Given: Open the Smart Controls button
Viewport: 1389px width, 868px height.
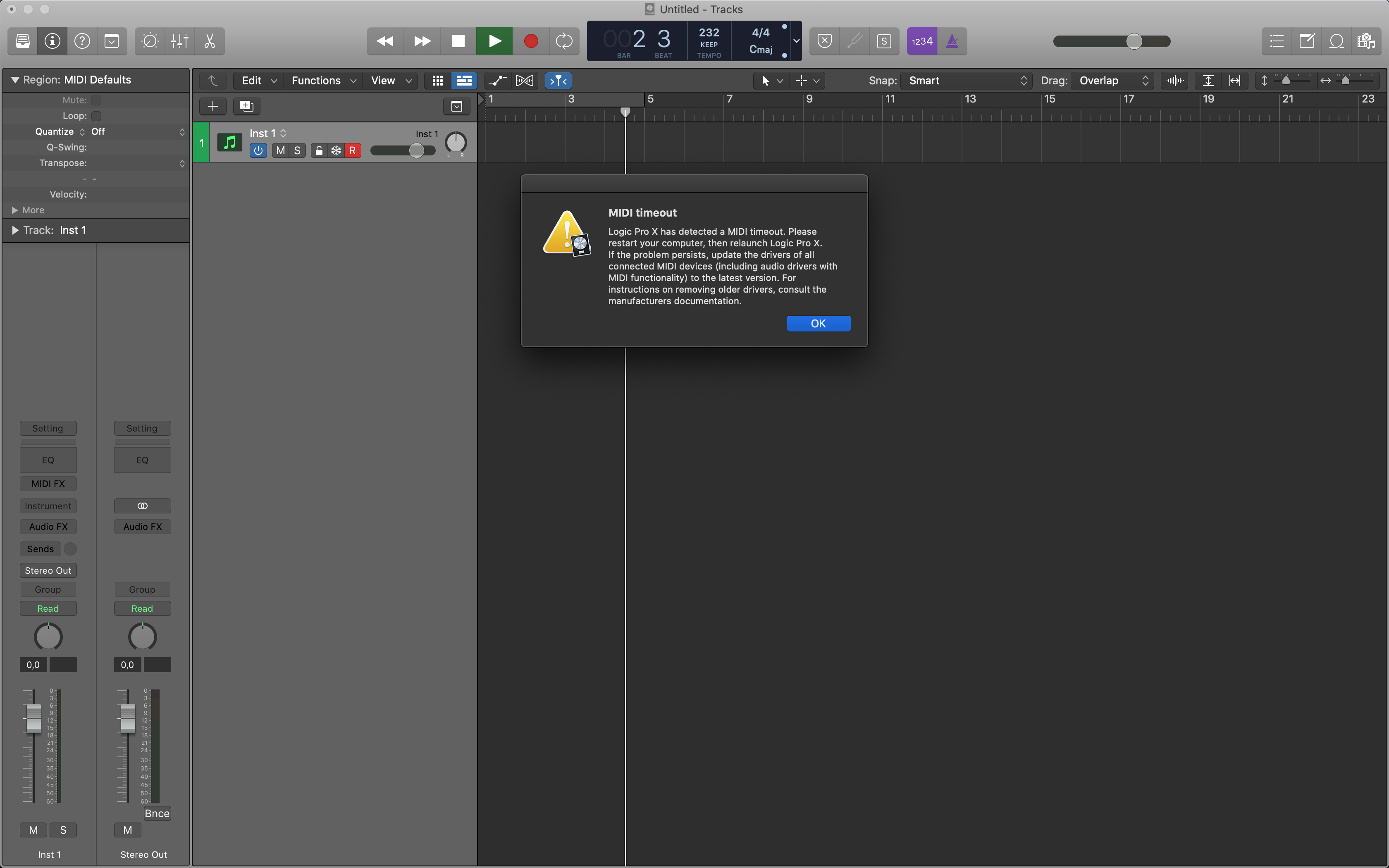Looking at the screenshot, I should (149, 41).
